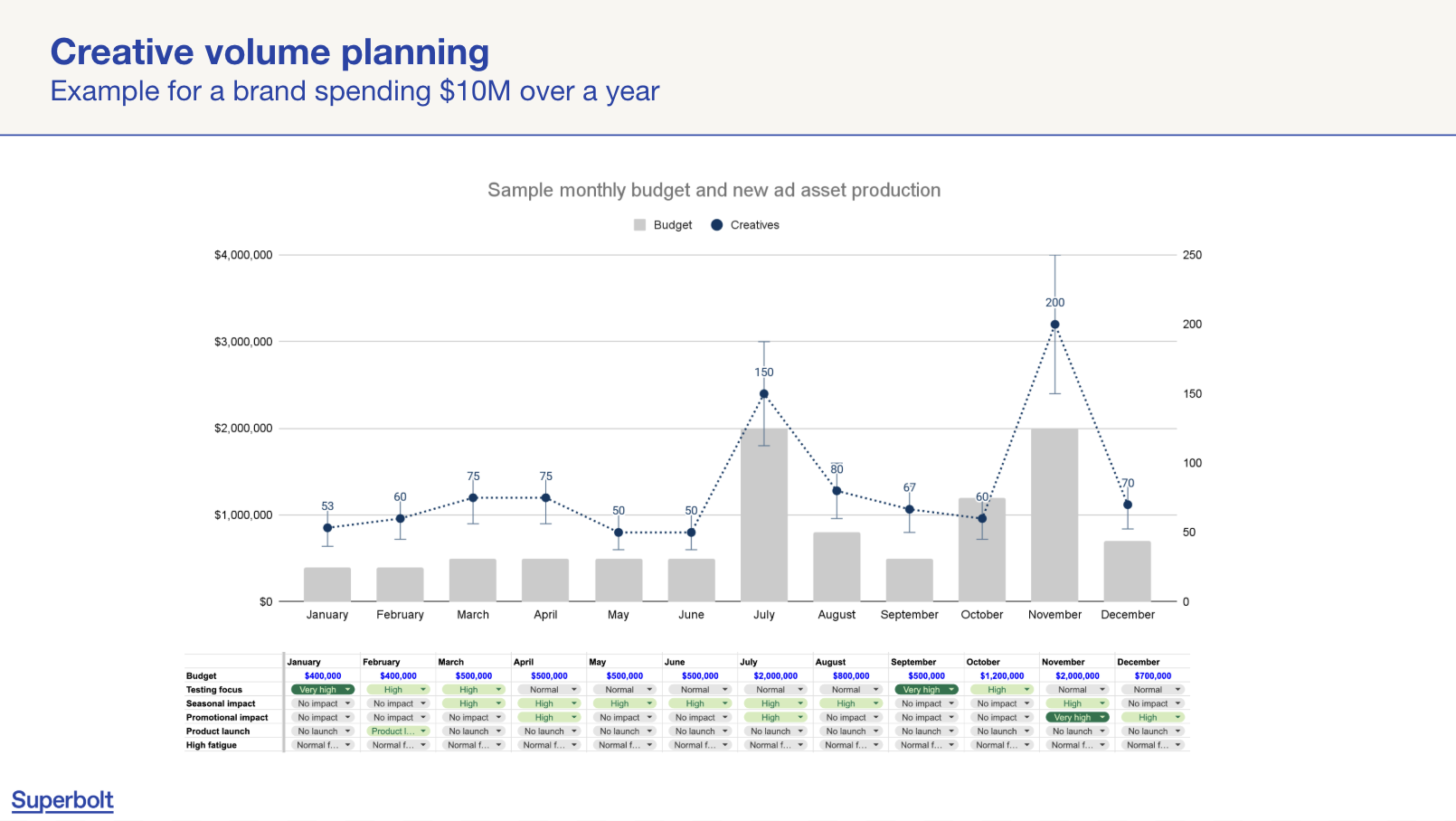Select the November budget bar
The image size is (1456, 821).
point(1054,515)
